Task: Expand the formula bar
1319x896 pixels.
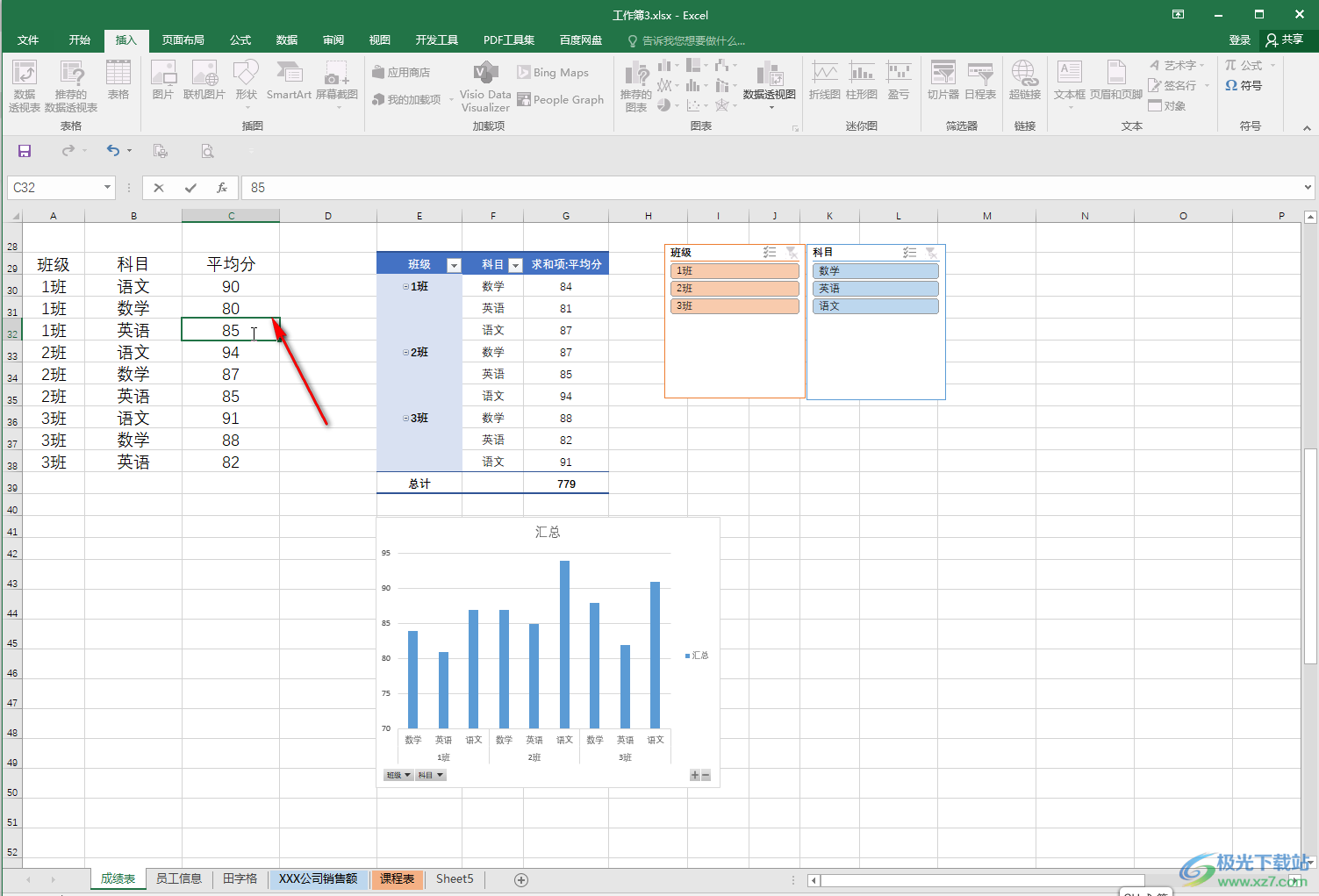Action: tap(1308, 188)
